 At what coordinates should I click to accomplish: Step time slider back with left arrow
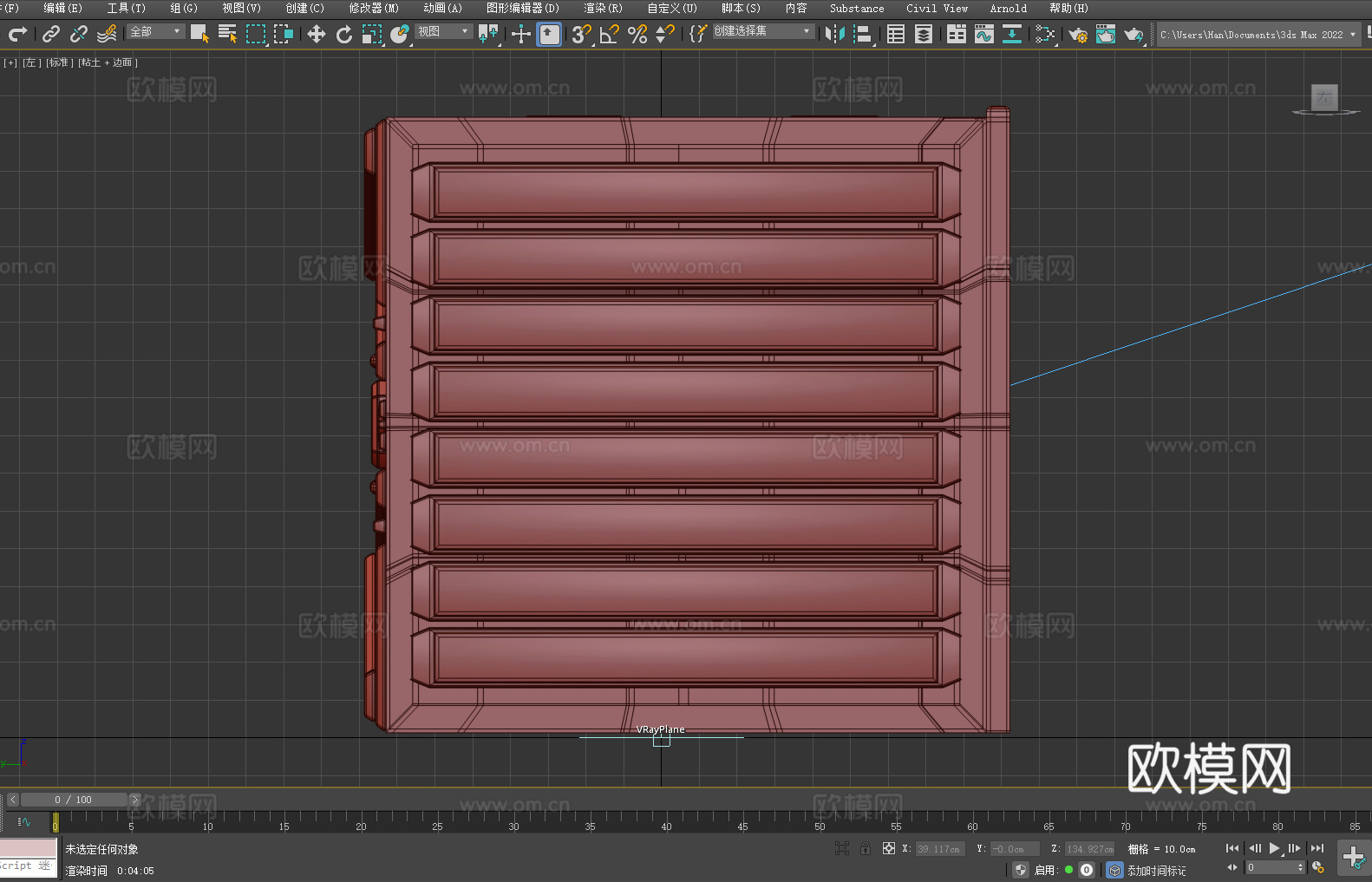12,800
